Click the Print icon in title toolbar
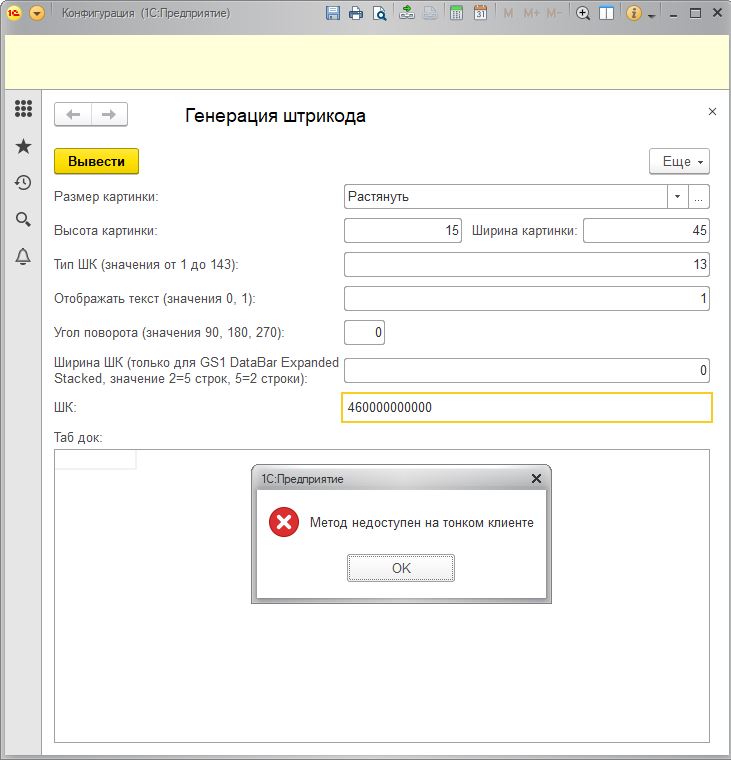Image resolution: width=731 pixels, height=760 pixels. (356, 13)
